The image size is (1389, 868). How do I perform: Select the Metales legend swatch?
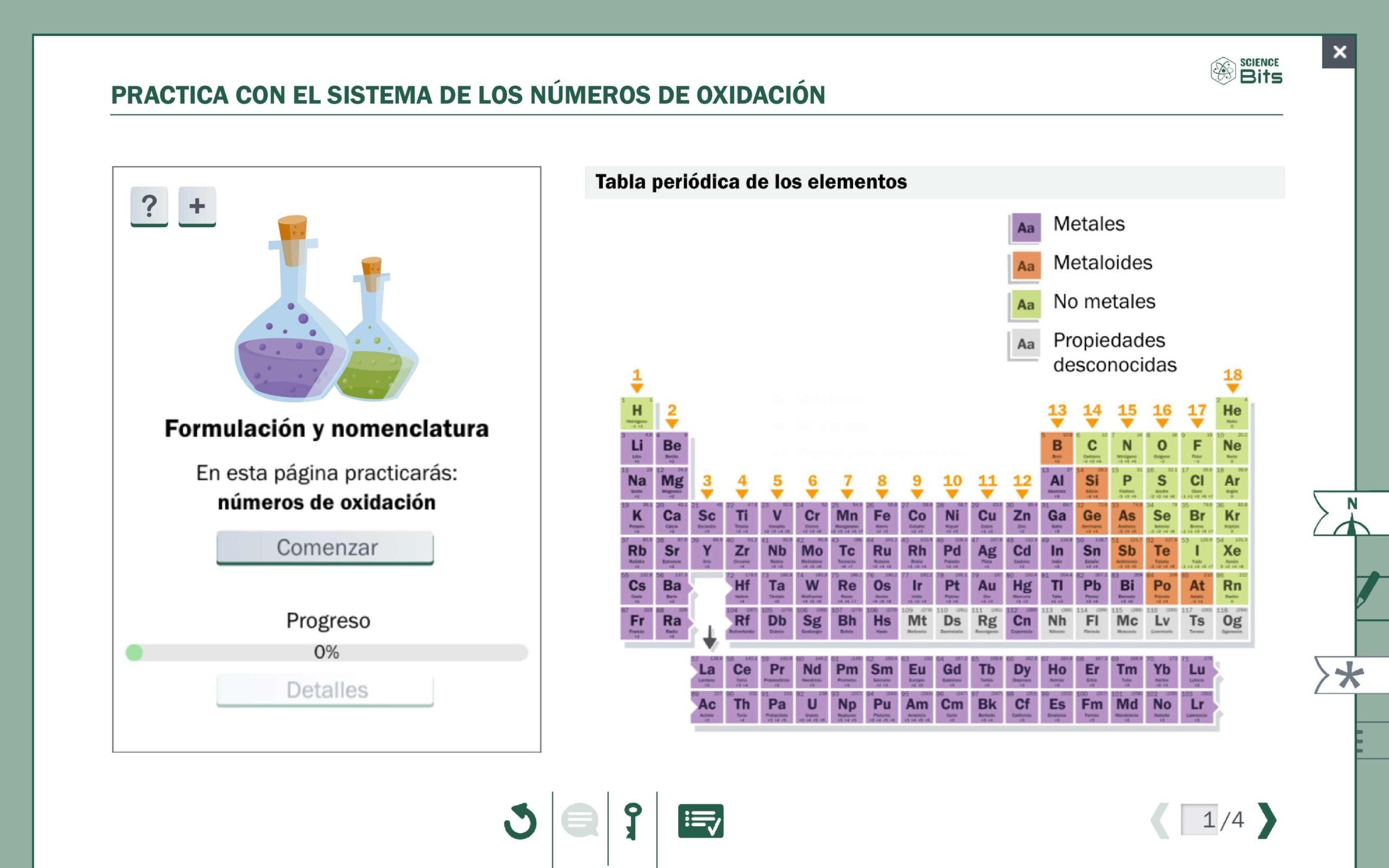[x=1025, y=228]
